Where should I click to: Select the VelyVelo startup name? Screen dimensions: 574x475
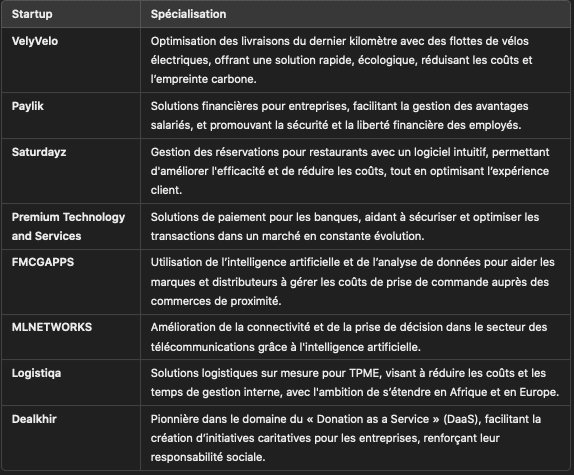coord(35,41)
